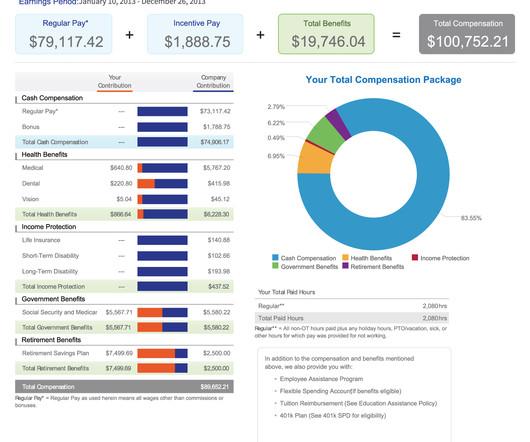
Task: Click the Earnings Period date text
Action: click(142, 2)
